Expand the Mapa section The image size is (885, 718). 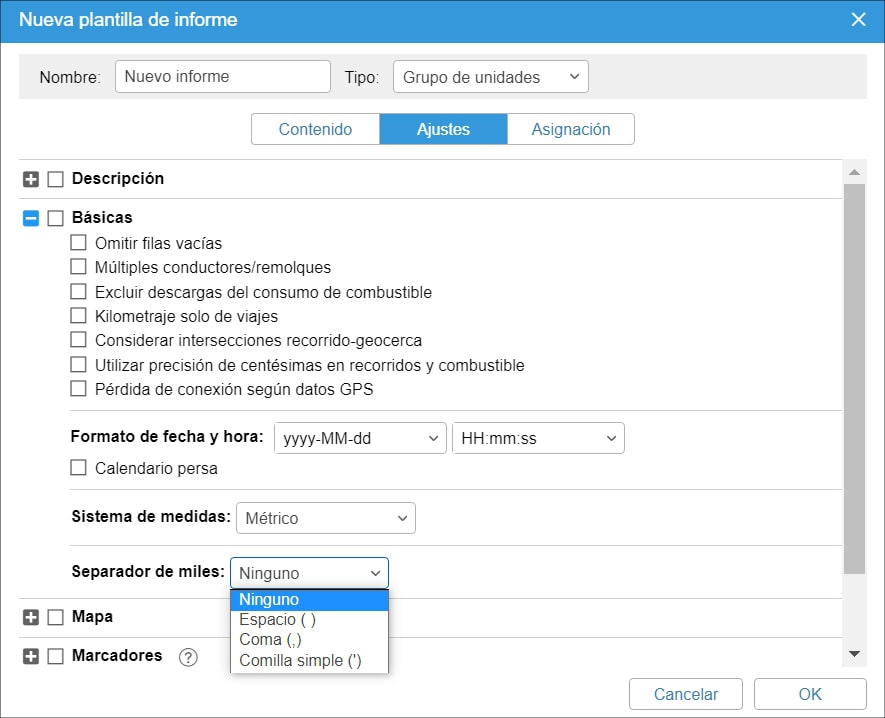[x=28, y=616]
